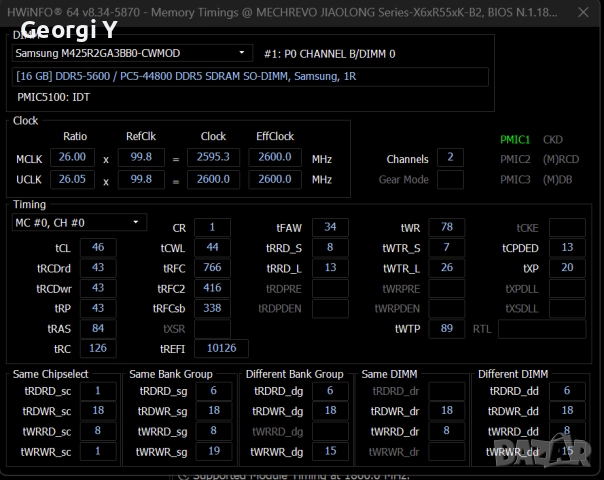
Task: Click the DDR5-5600 module description field
Action: [x=251, y=77]
